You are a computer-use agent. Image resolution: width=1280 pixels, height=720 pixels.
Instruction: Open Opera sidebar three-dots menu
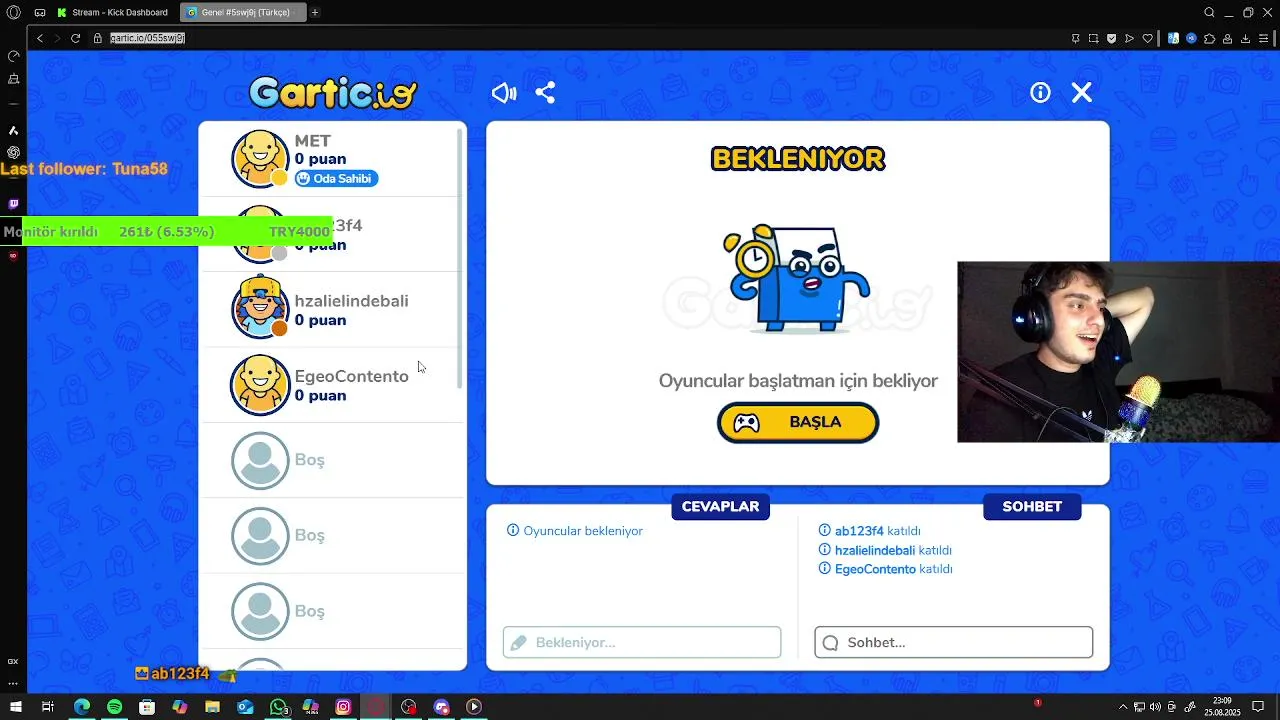(x=13, y=683)
